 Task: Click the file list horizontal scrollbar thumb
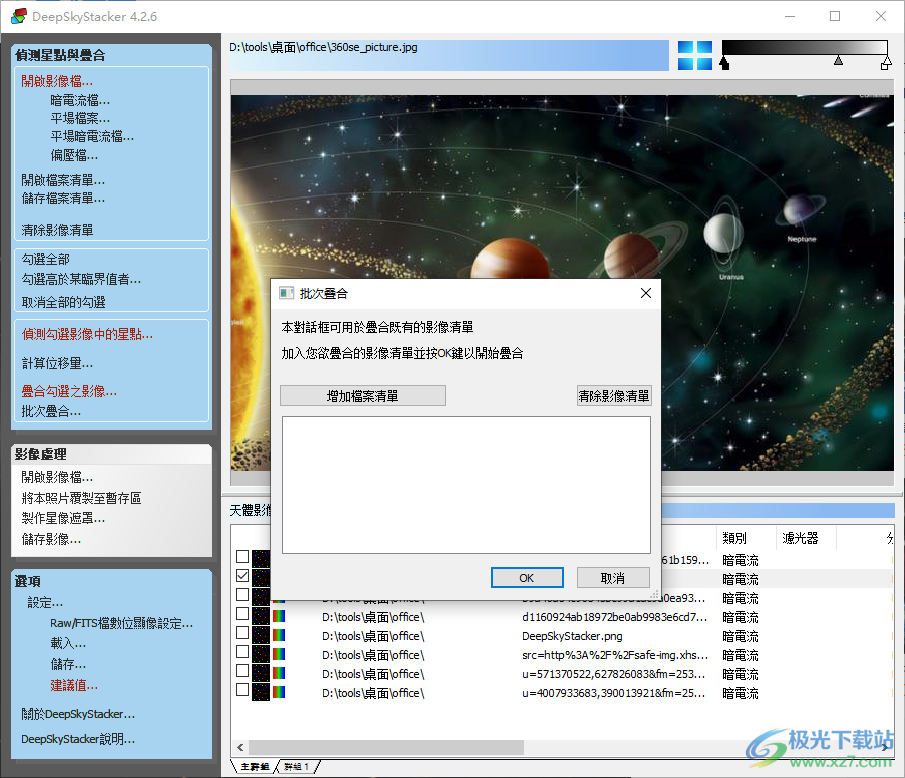386,747
